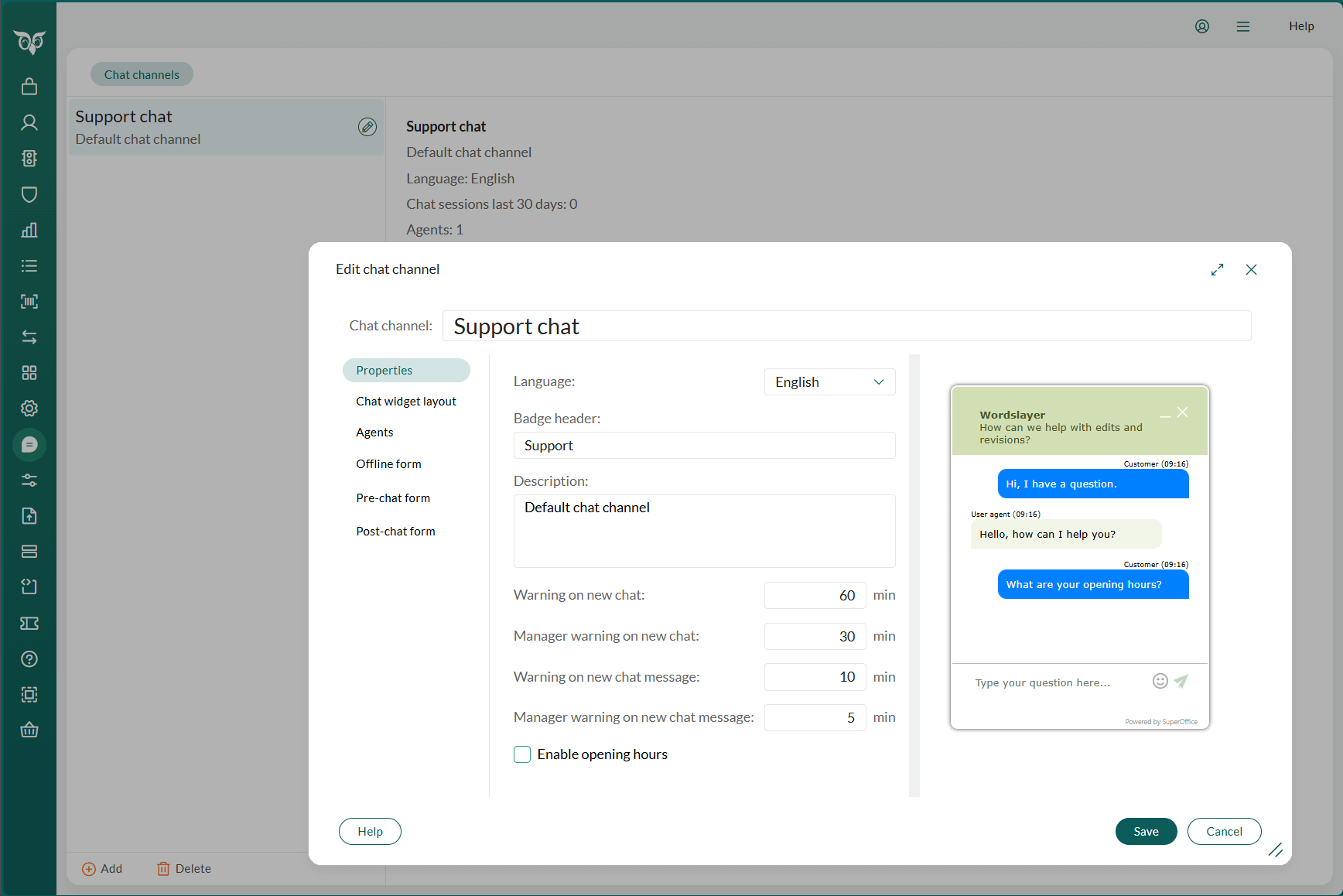The image size is (1343, 896).
Task: Open the Language dropdown showing English
Action: pos(829,381)
